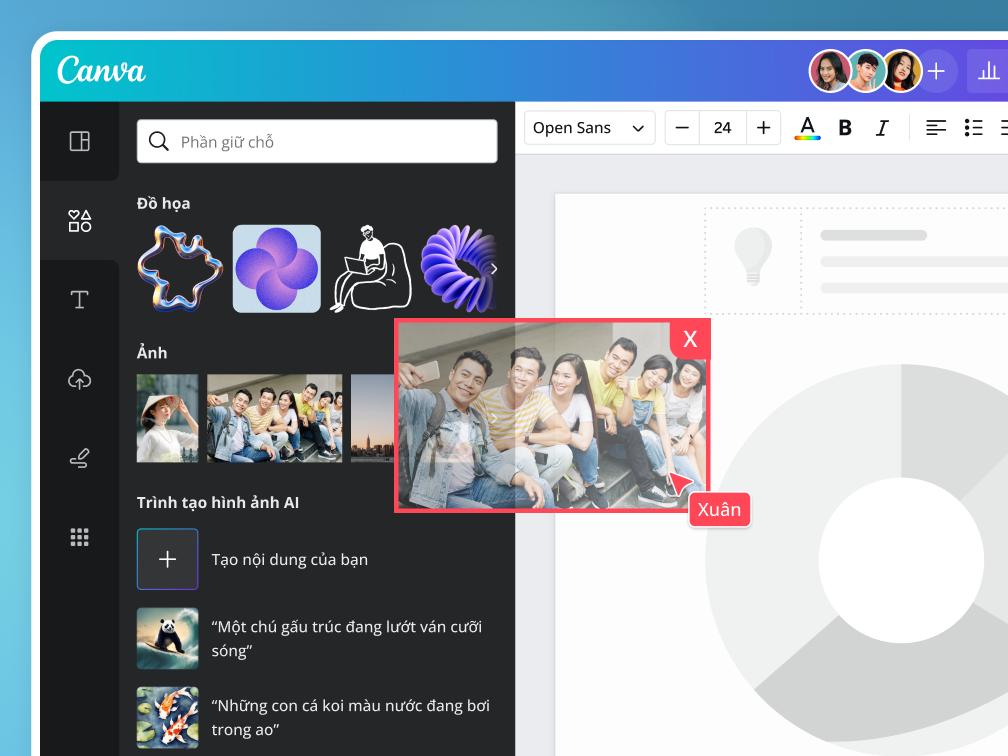This screenshot has width=1008, height=756.
Task: Click the 'Phần giữ chỗ' search field
Action: point(317,141)
